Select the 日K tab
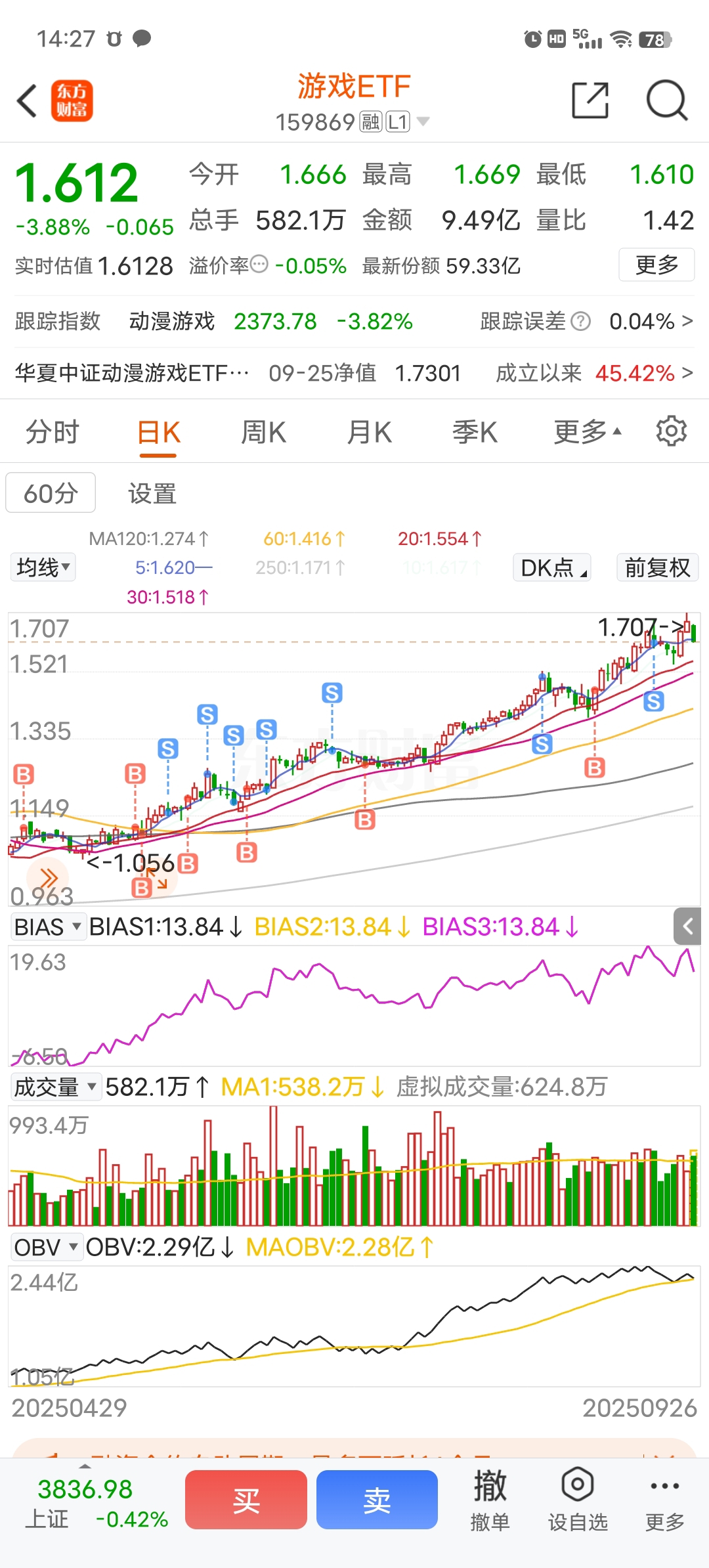 click(159, 433)
